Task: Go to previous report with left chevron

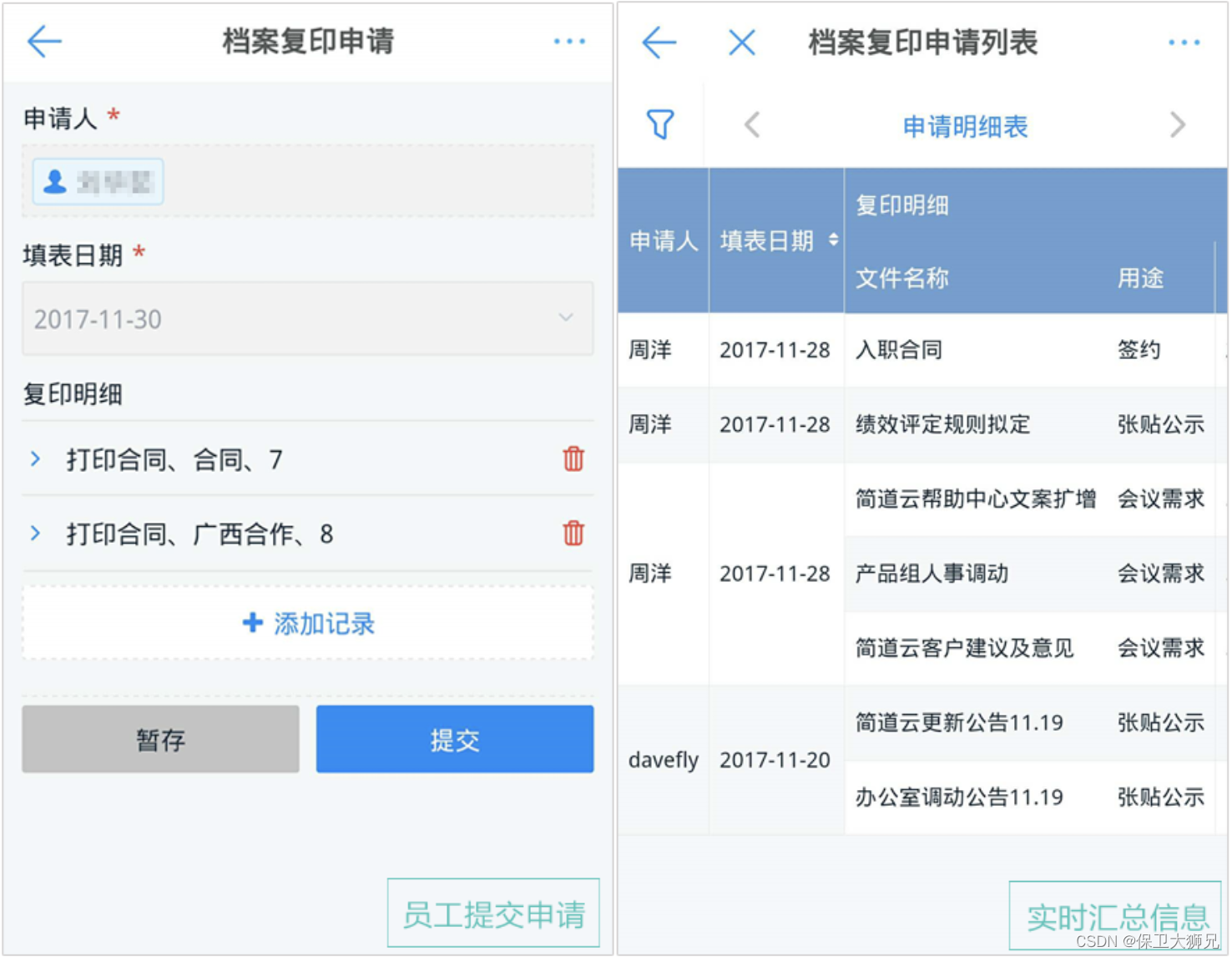Action: tap(752, 125)
